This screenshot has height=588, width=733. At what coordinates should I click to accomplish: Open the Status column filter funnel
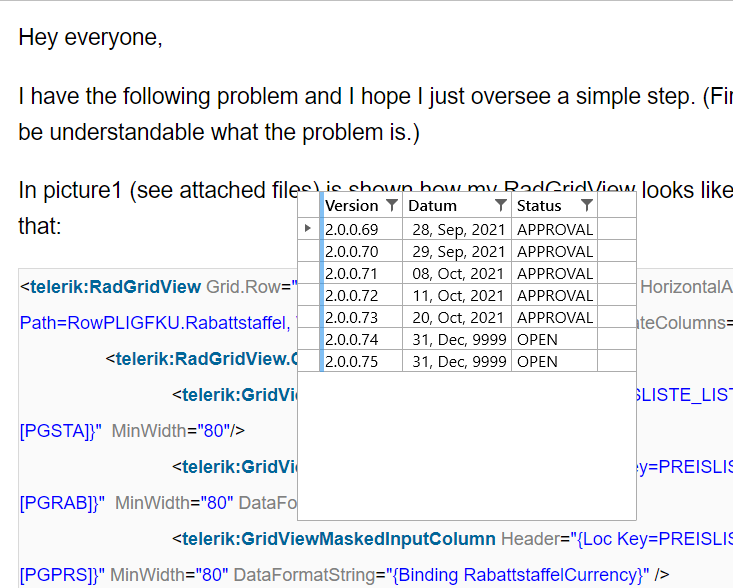(x=587, y=205)
